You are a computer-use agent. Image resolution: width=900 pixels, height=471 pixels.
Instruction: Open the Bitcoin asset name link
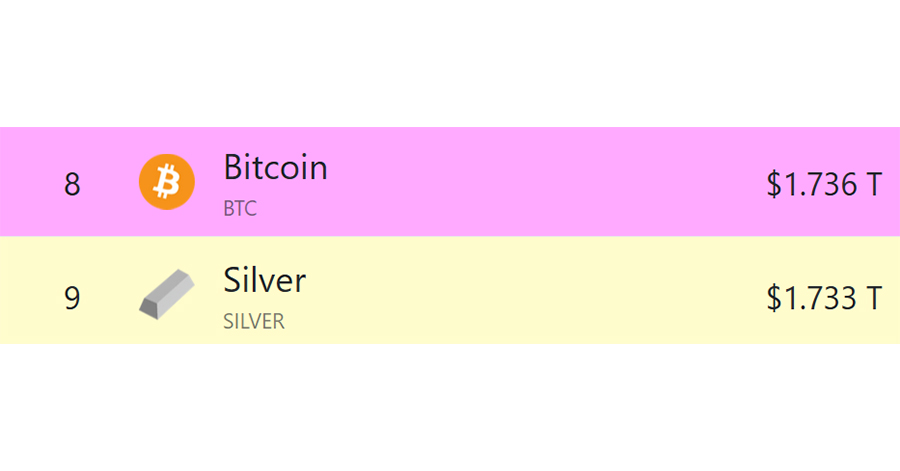[276, 168]
